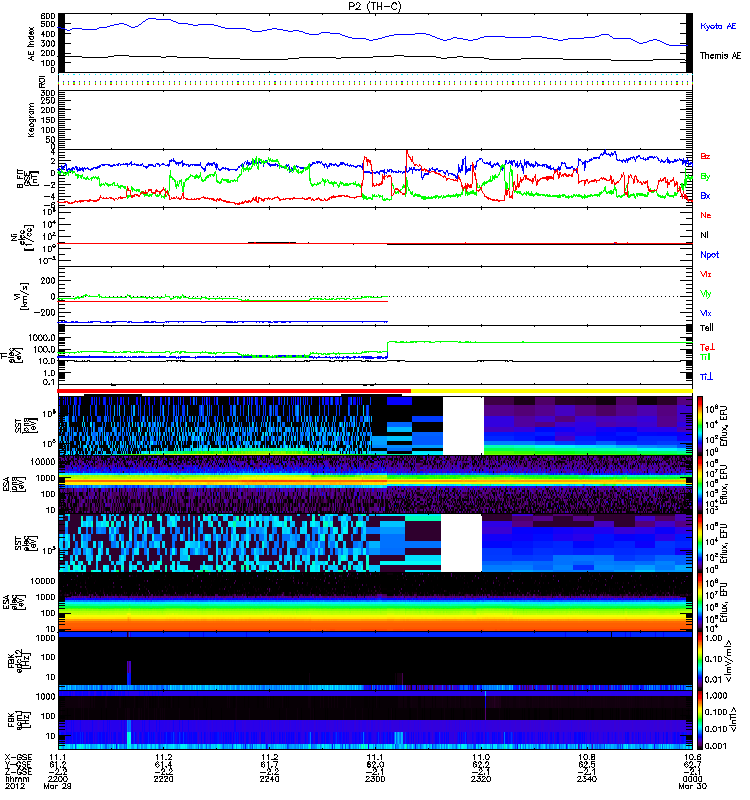Click the FBK edc12 mV/m color bar
This screenshot has height=800, width=750.
[699, 661]
